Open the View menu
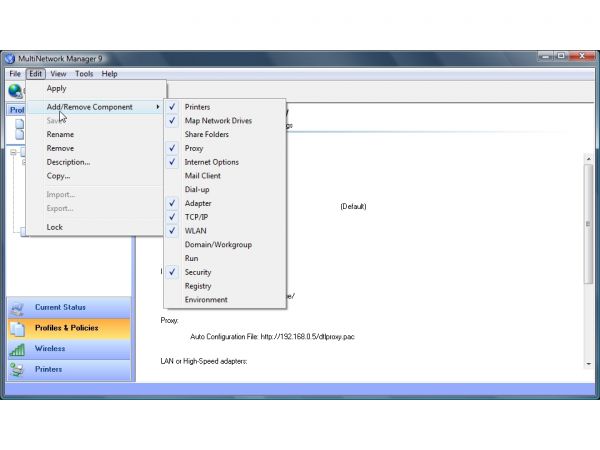This screenshot has height=450, width=600. click(58, 74)
